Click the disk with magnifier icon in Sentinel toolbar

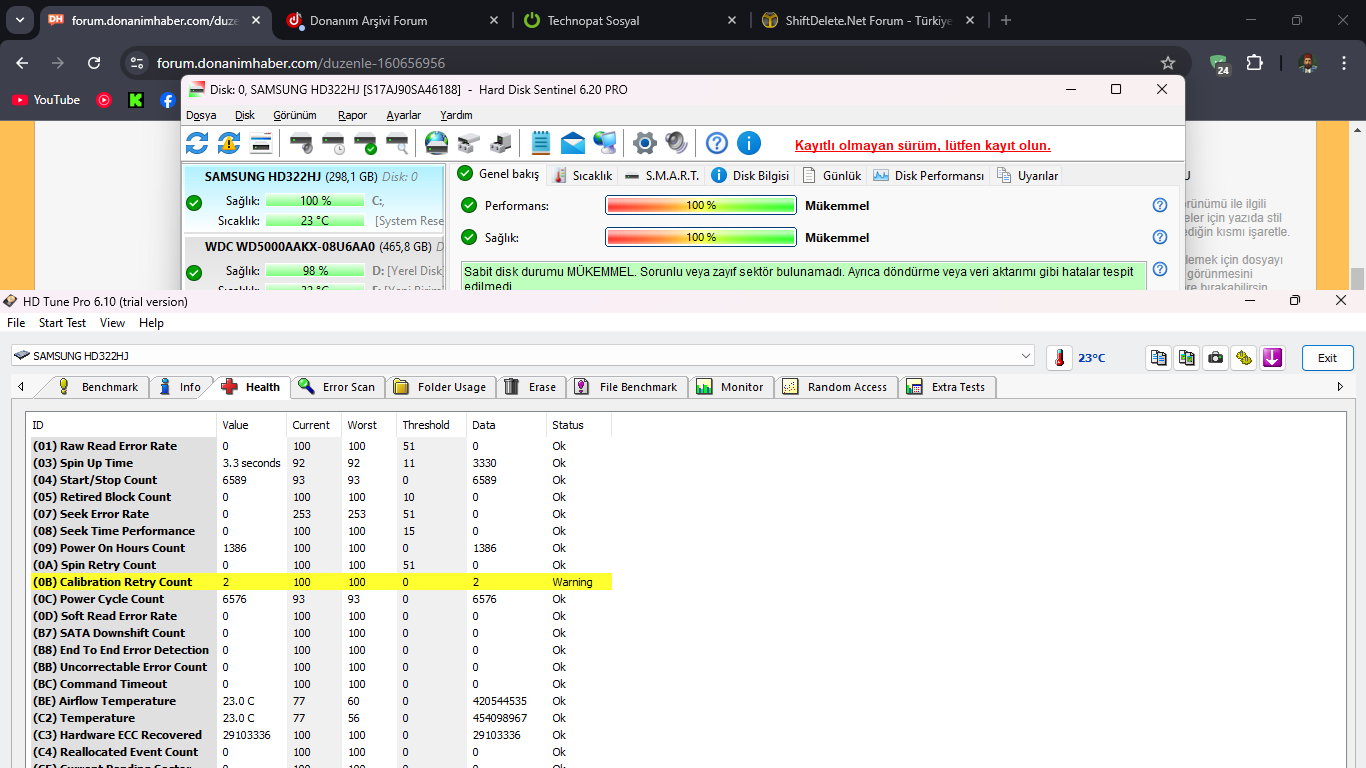coord(397,143)
